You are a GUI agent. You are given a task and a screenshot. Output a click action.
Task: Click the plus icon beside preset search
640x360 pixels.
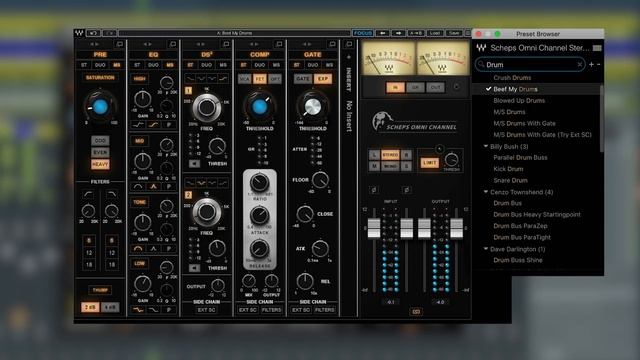tap(591, 64)
